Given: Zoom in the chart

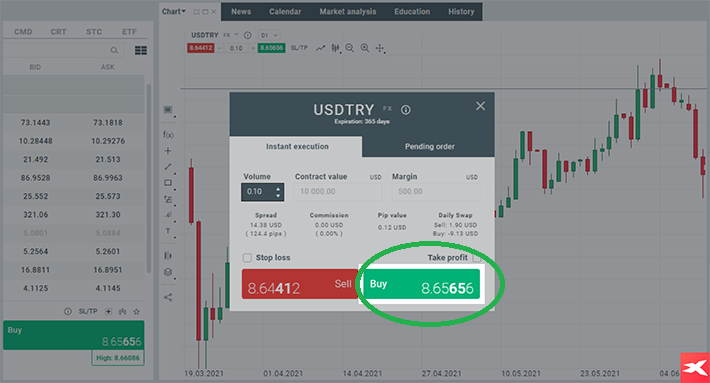Looking at the screenshot, I should [365, 48].
